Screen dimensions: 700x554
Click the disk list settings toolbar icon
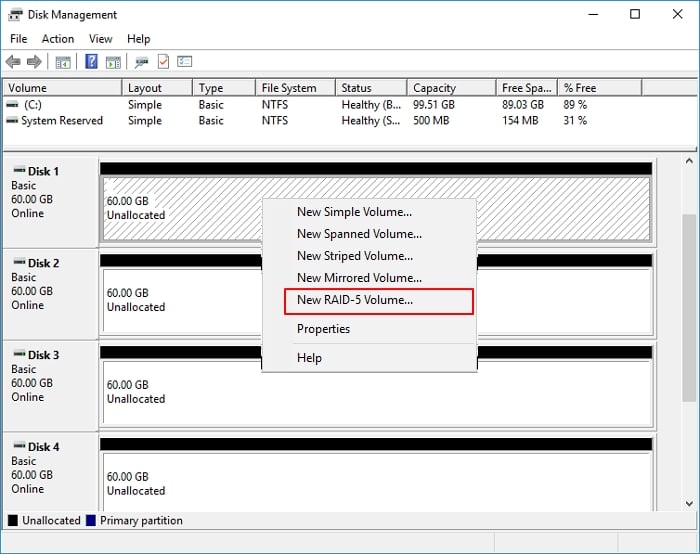[x=184, y=62]
